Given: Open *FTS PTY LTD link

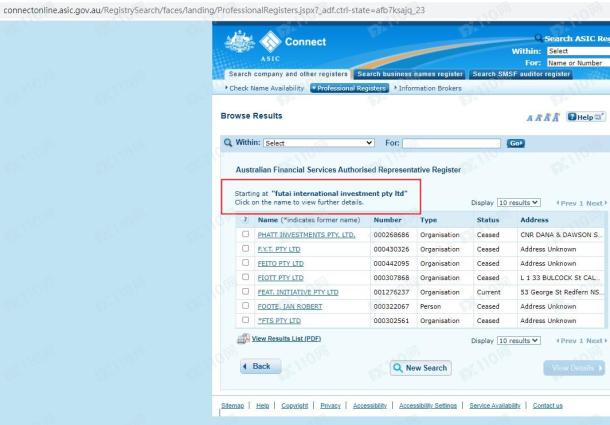Looking at the screenshot, I should [279, 321].
